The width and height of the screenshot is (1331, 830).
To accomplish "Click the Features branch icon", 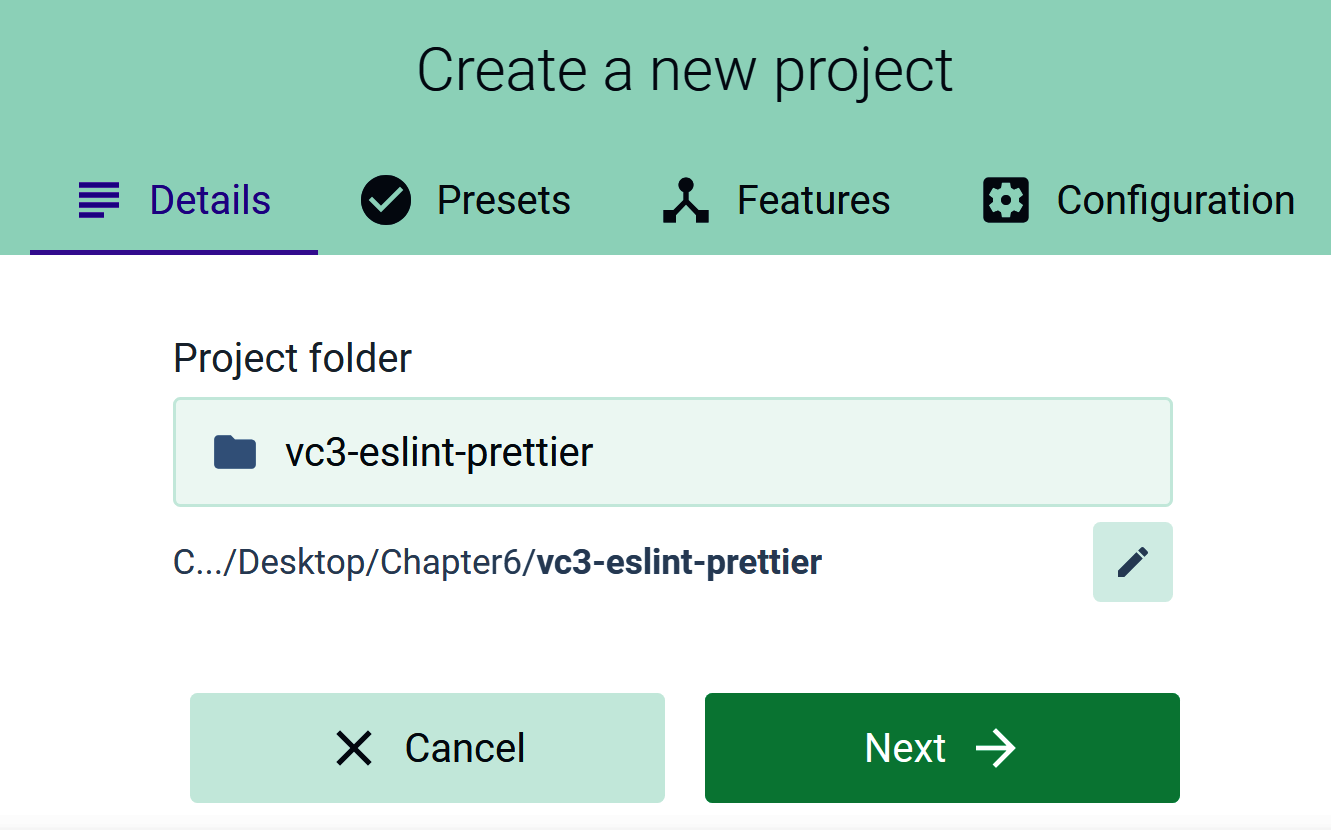I will click(x=685, y=200).
